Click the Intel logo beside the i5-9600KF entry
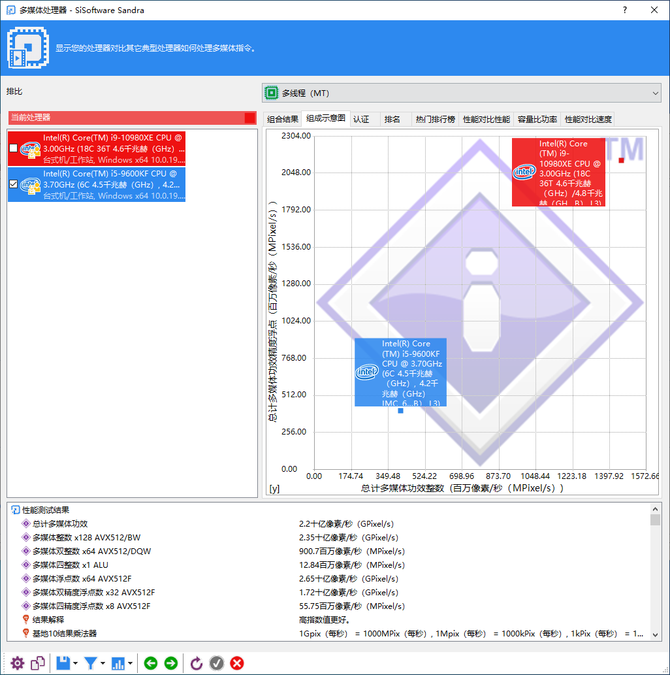Screen dimensions: 670x675 (x=30, y=185)
